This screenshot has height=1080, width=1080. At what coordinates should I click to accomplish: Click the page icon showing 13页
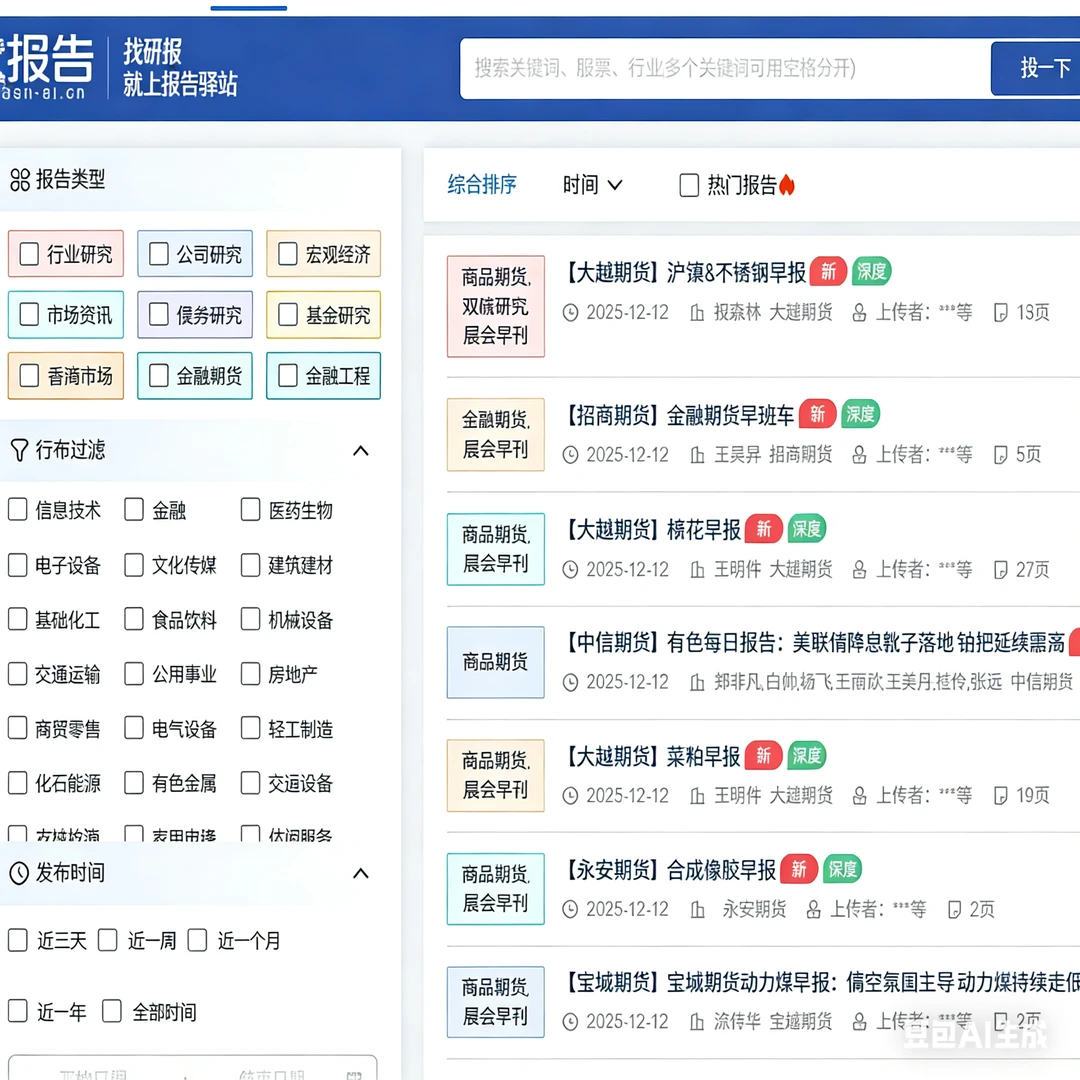tap(998, 312)
